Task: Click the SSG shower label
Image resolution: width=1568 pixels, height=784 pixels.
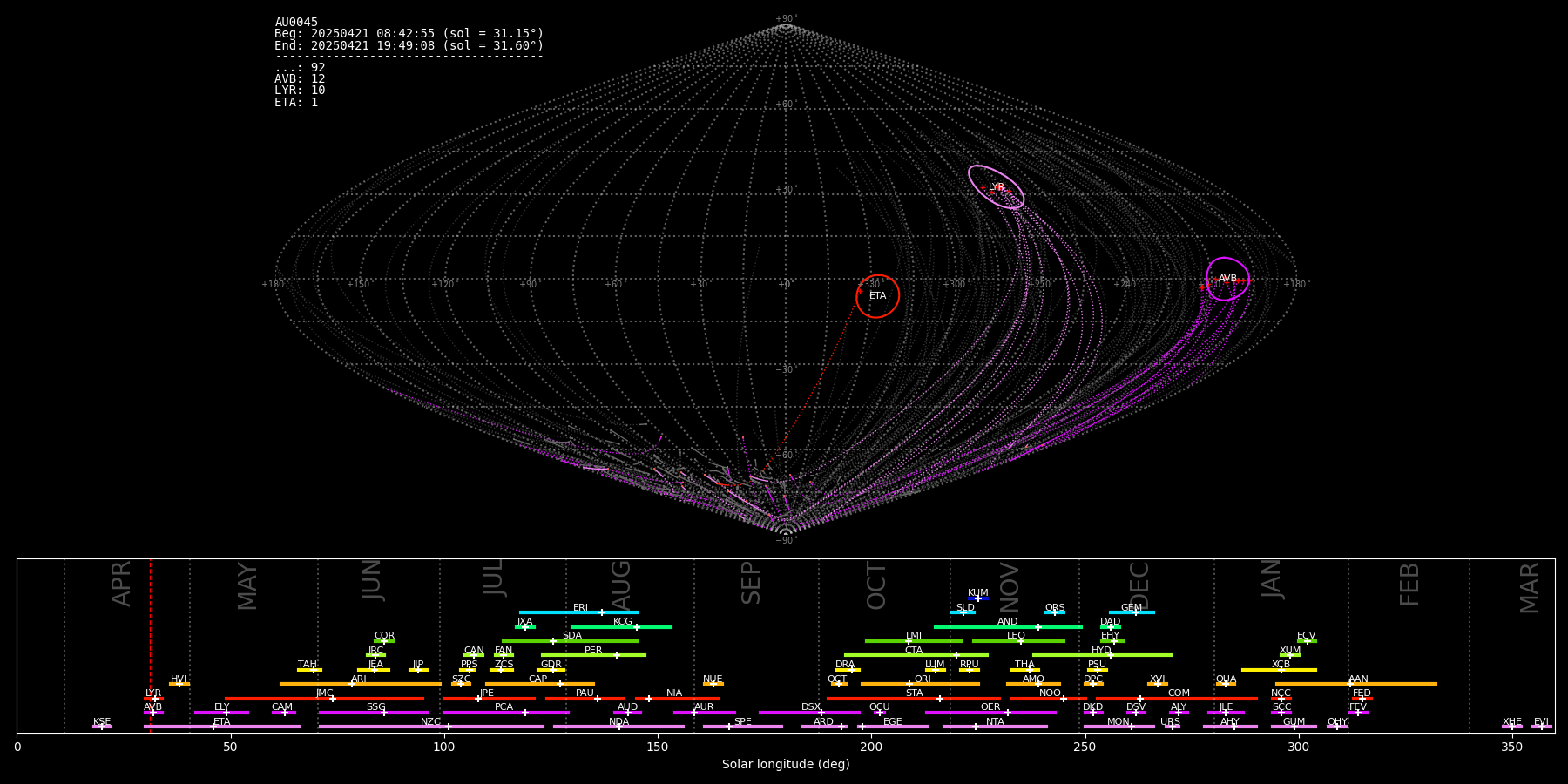Action: point(375,707)
